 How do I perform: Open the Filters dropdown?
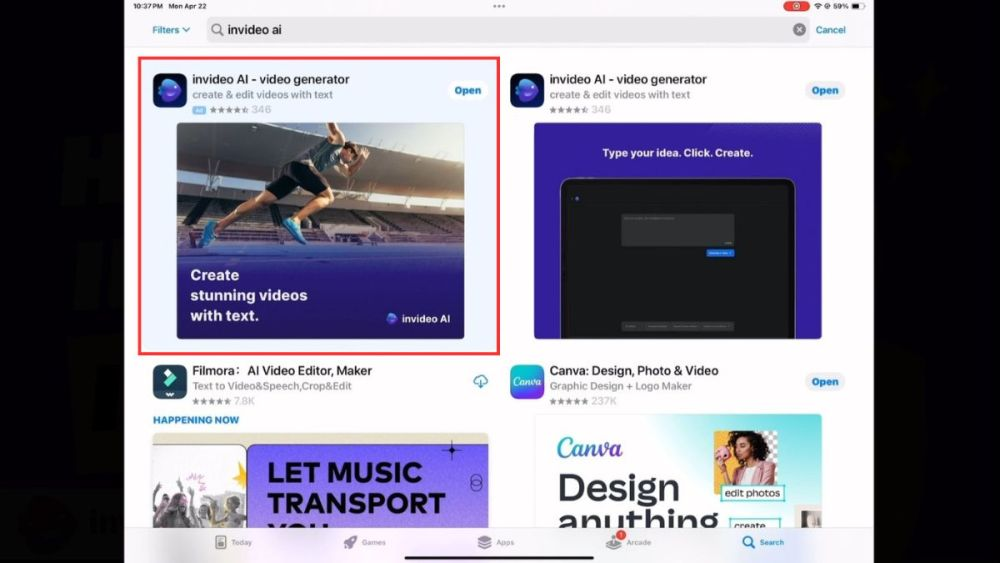click(x=171, y=30)
